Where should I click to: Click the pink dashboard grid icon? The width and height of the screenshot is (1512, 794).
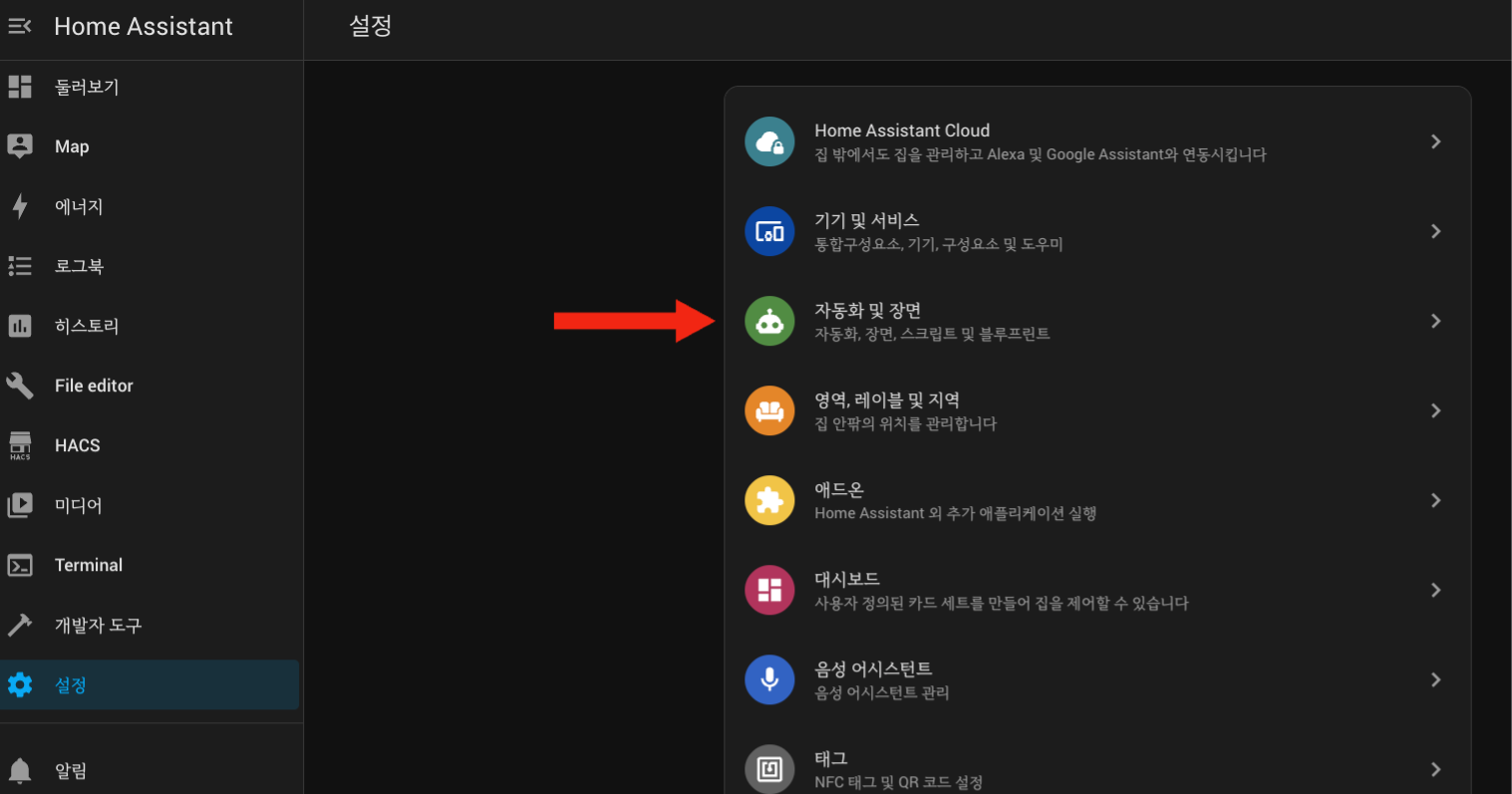click(769, 590)
